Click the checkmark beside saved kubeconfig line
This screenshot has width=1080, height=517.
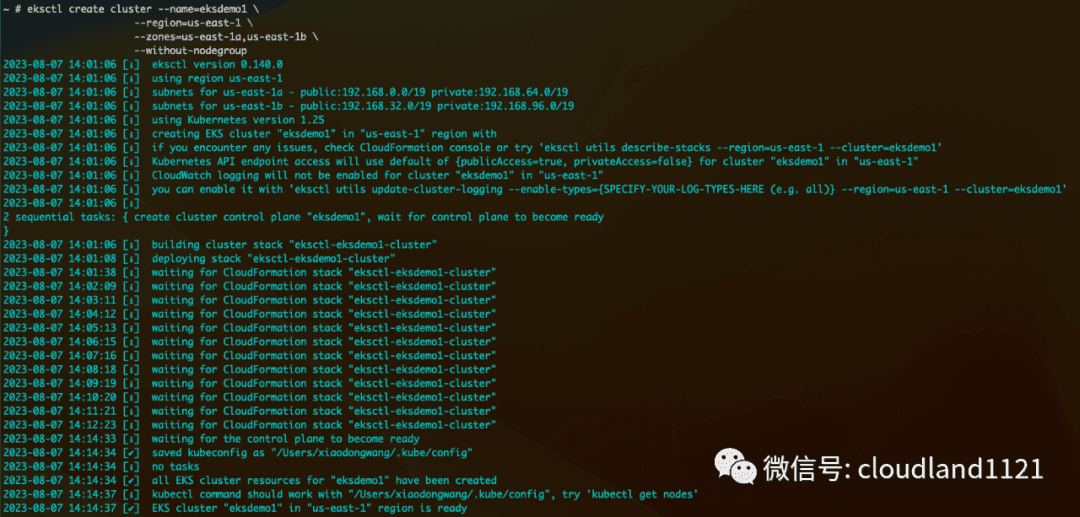coord(130,452)
